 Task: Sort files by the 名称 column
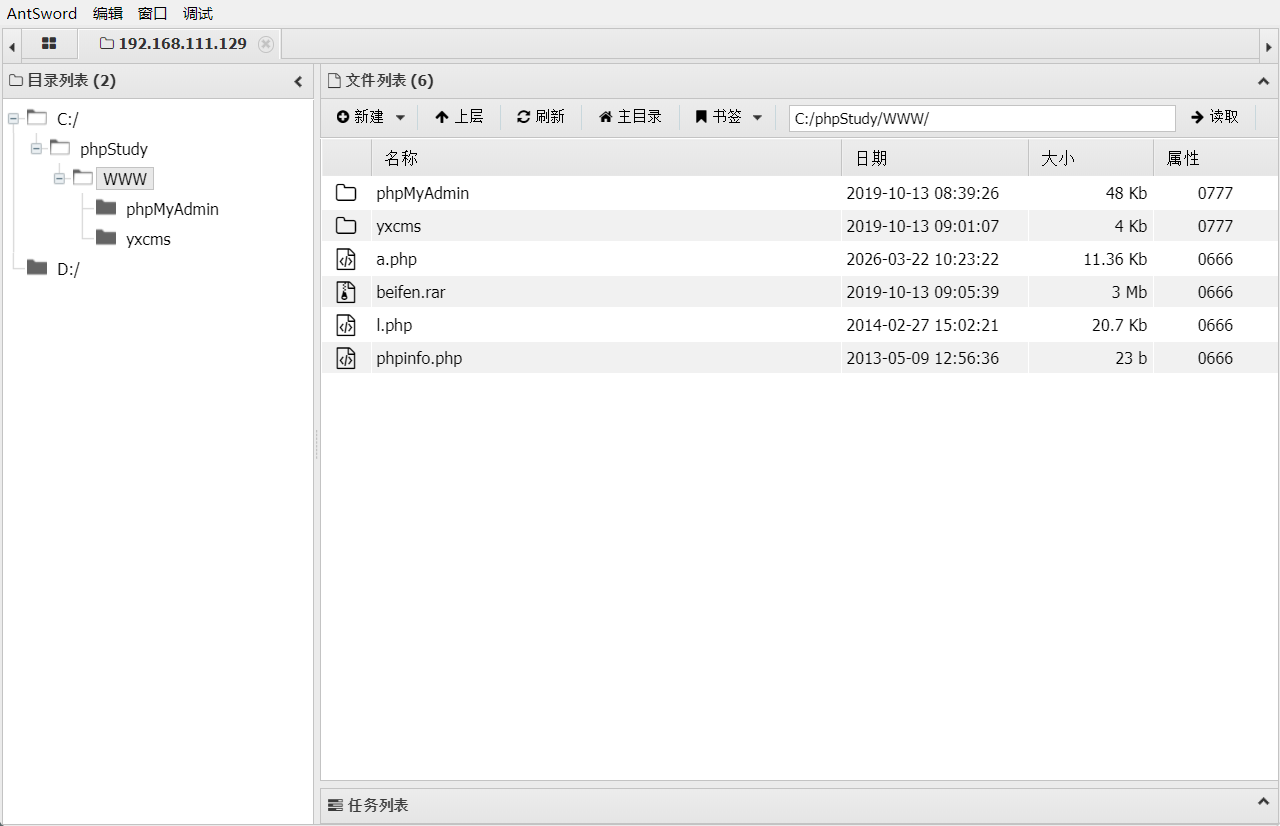[606, 158]
